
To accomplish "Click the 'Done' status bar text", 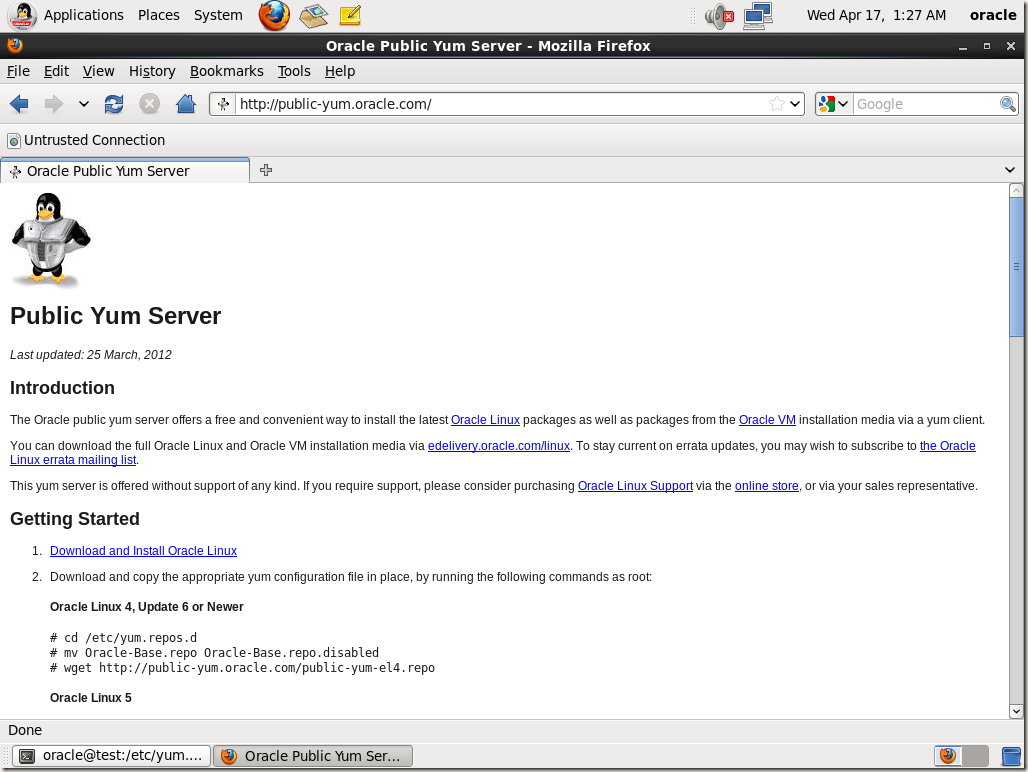I will click(x=25, y=730).
